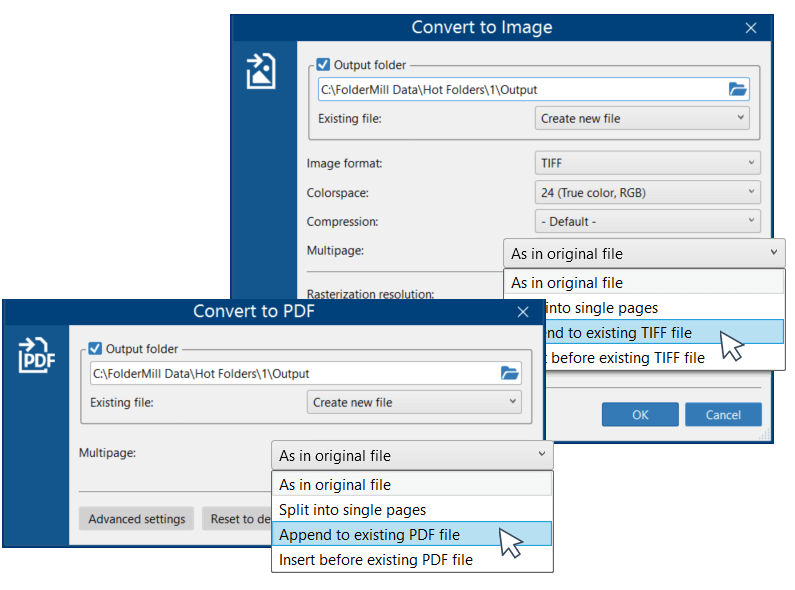Click the Convert to Image sidebar icon
The width and height of the screenshot is (795, 590).
click(x=261, y=72)
